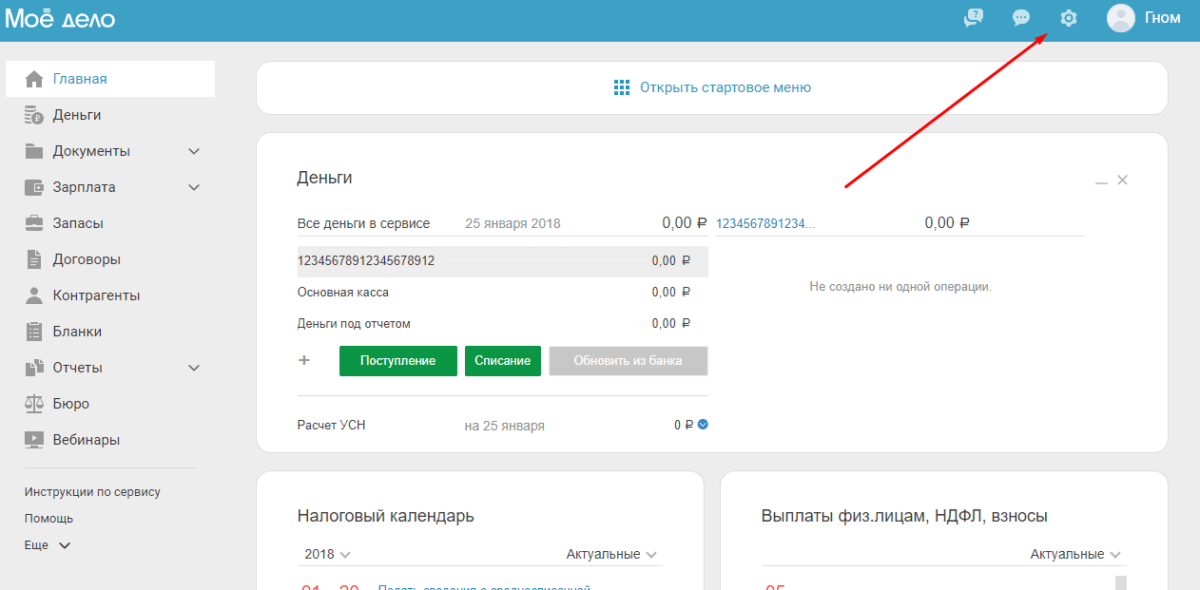This screenshot has height=590, width=1200.
Task: Open the help questions icon in header
Action: [x=973, y=18]
